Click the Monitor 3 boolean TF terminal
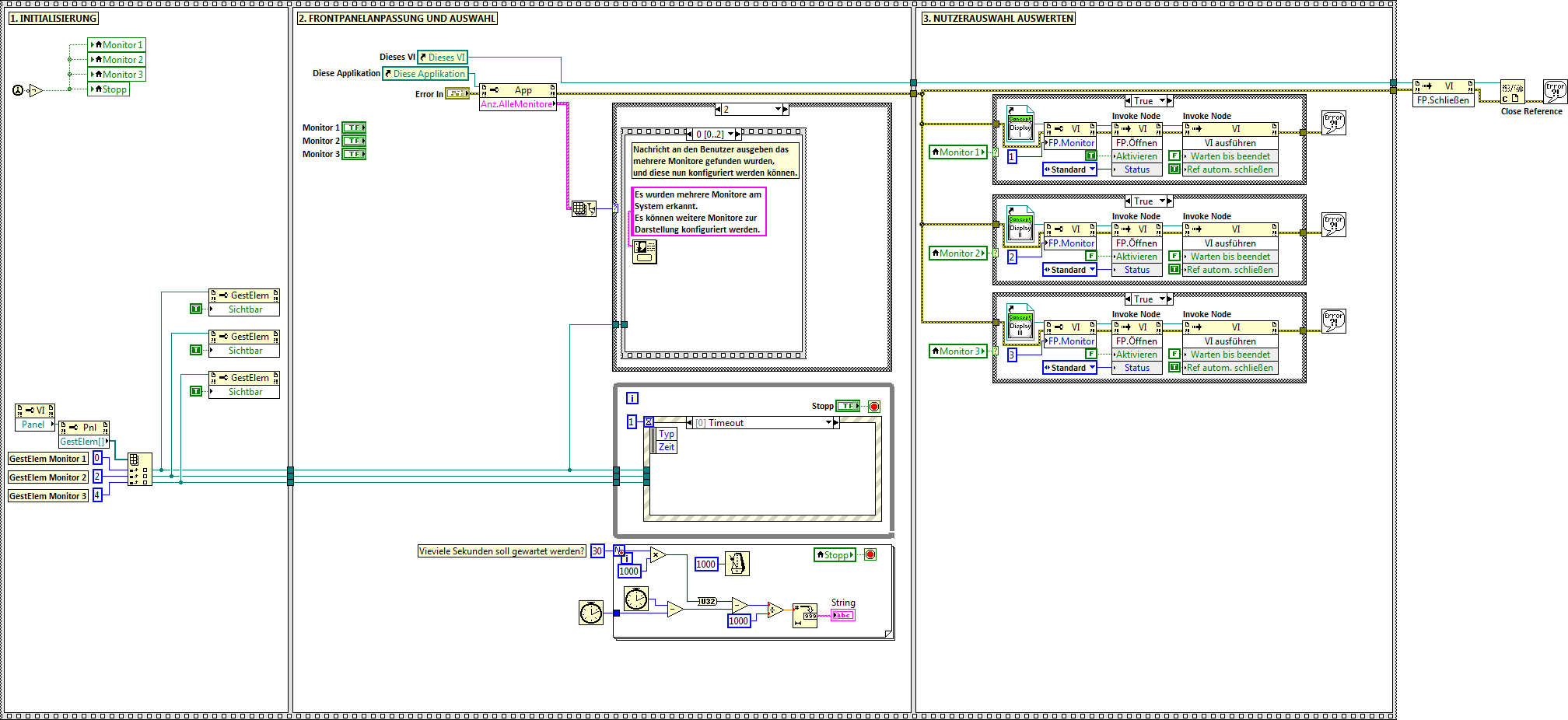1568x720 pixels. point(354,154)
